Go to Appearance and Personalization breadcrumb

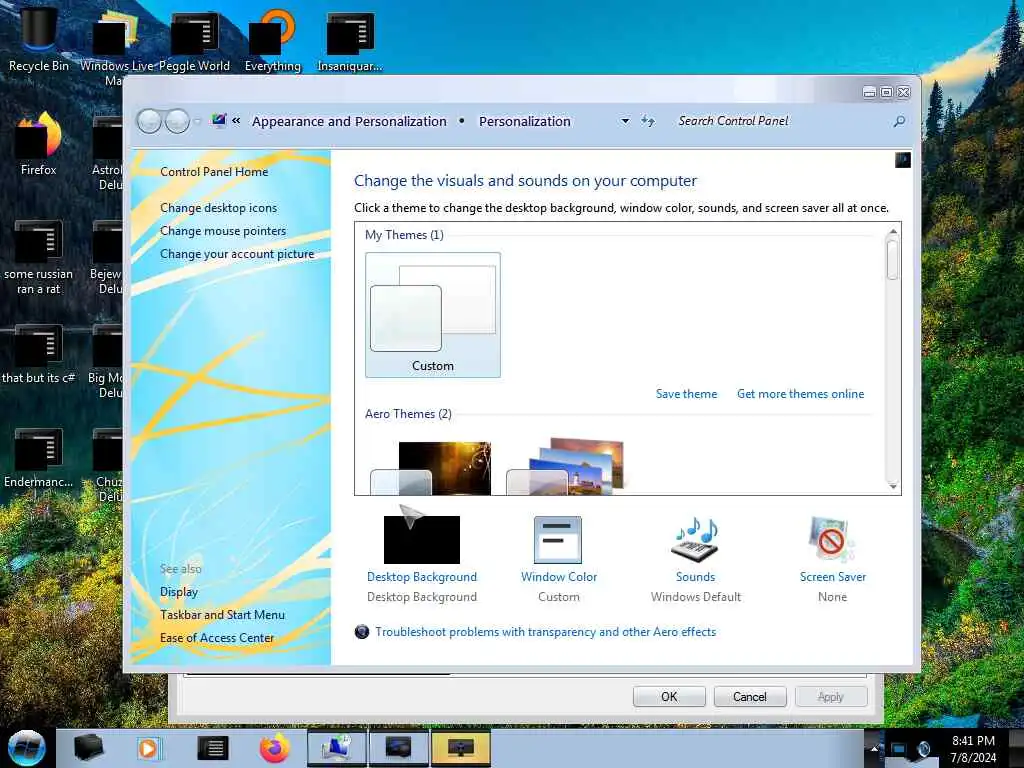click(x=349, y=121)
